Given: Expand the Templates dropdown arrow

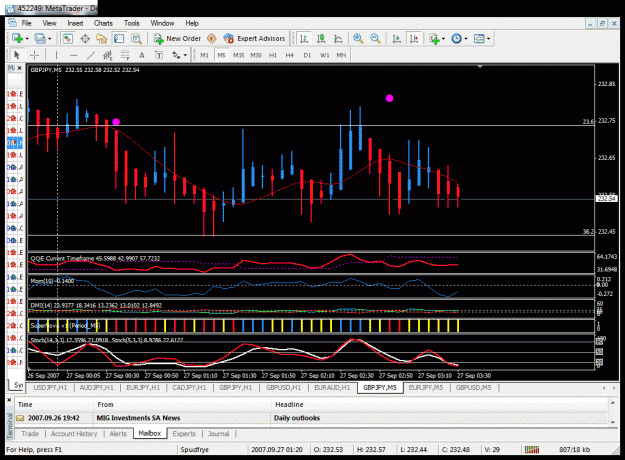Looking at the screenshot, I should [488, 39].
